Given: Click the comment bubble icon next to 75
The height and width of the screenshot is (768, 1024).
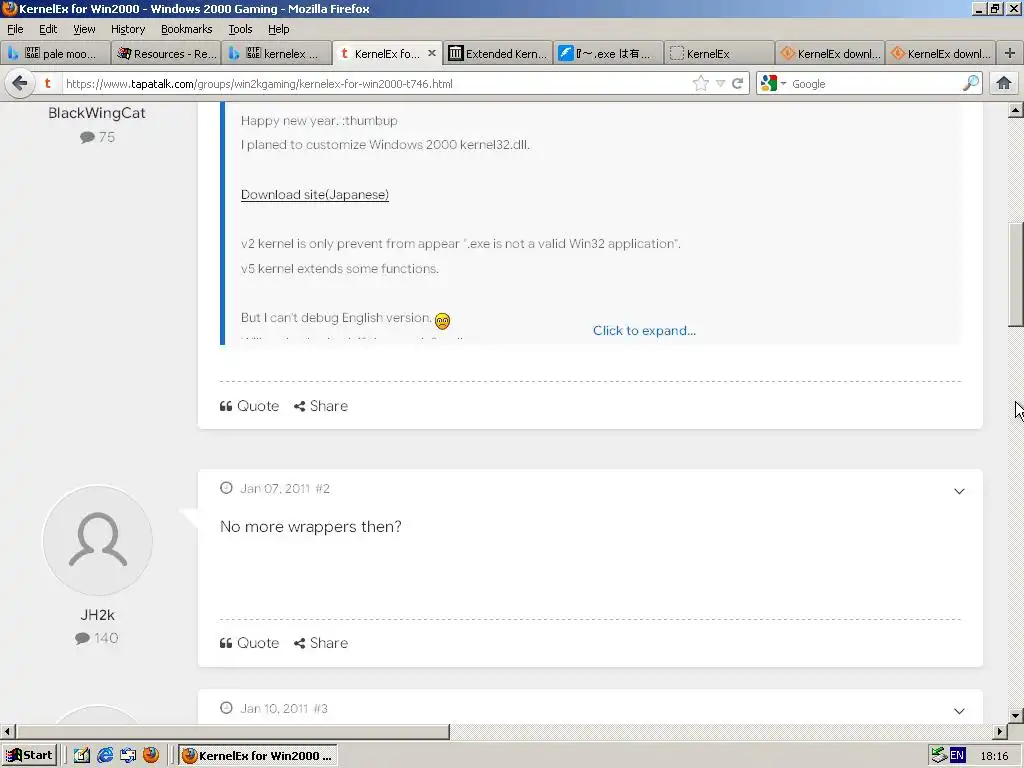Looking at the screenshot, I should 88,137.
